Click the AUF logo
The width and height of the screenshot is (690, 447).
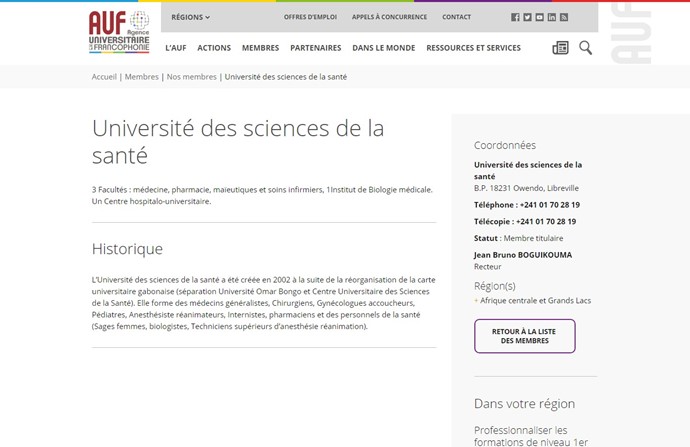[x=118, y=31]
